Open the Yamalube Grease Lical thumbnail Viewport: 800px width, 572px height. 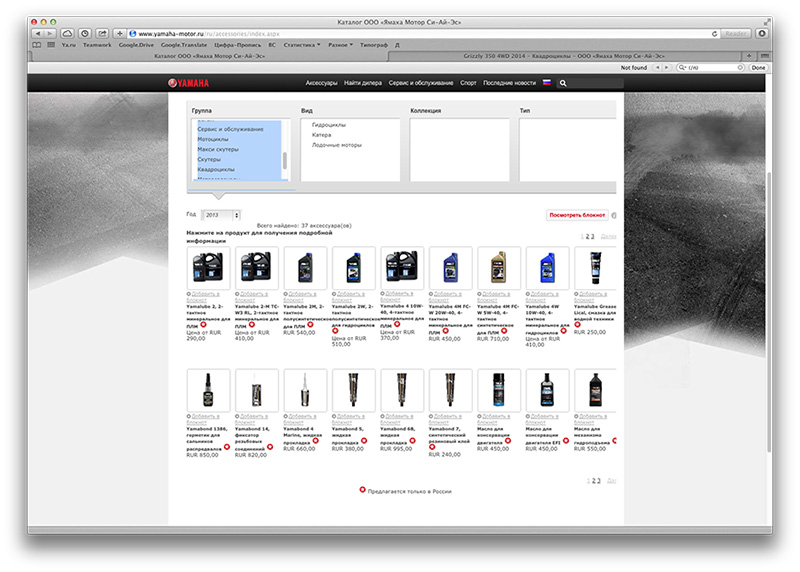[x=595, y=268]
